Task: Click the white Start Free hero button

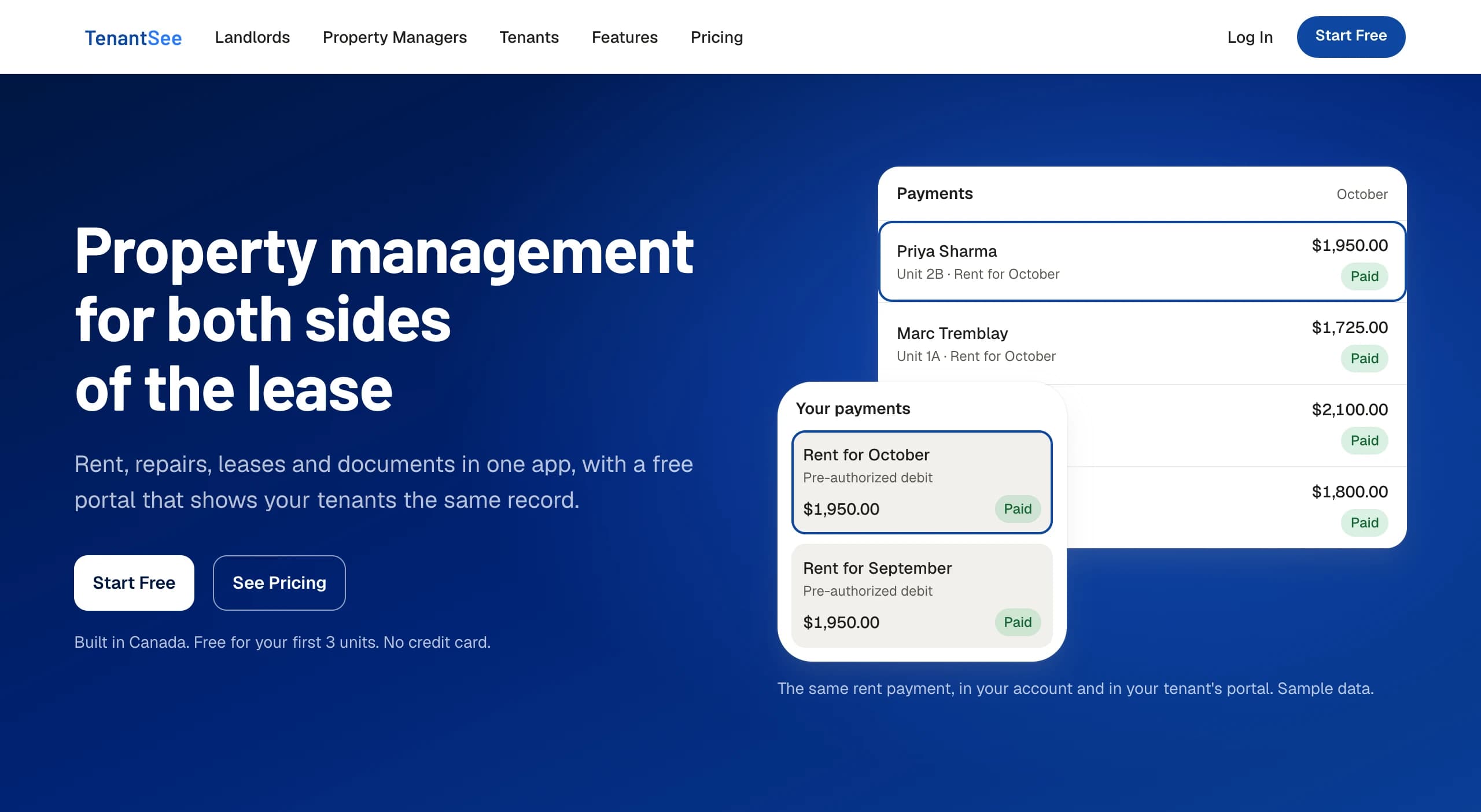Action: 134,582
